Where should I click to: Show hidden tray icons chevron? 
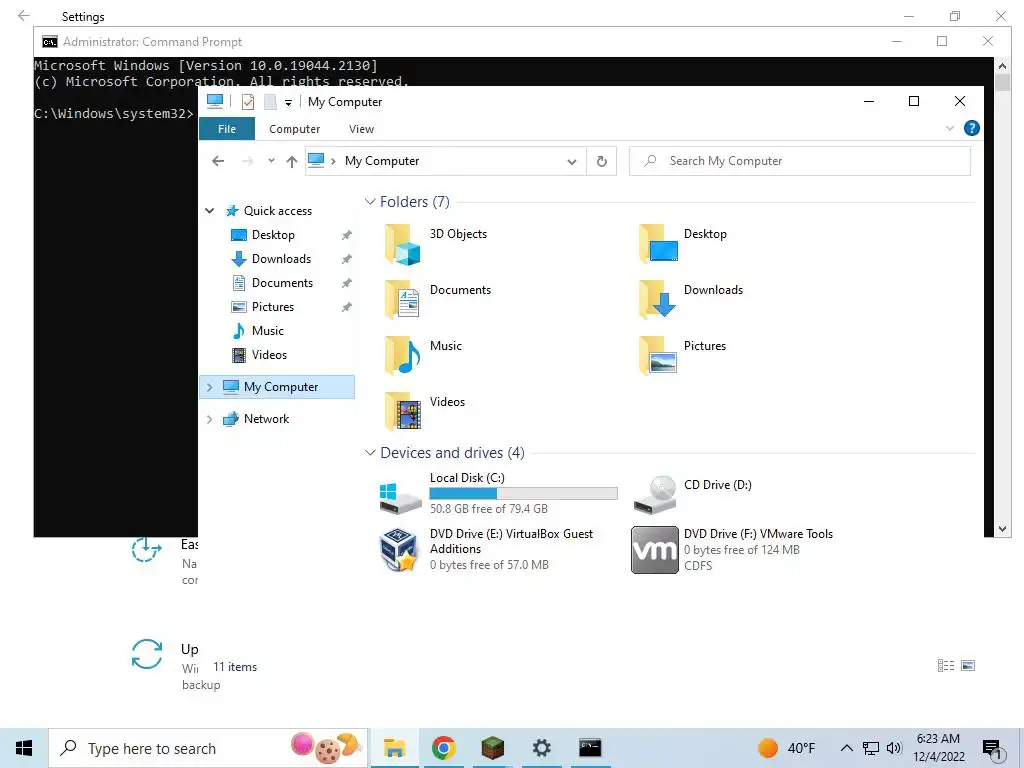coord(846,748)
